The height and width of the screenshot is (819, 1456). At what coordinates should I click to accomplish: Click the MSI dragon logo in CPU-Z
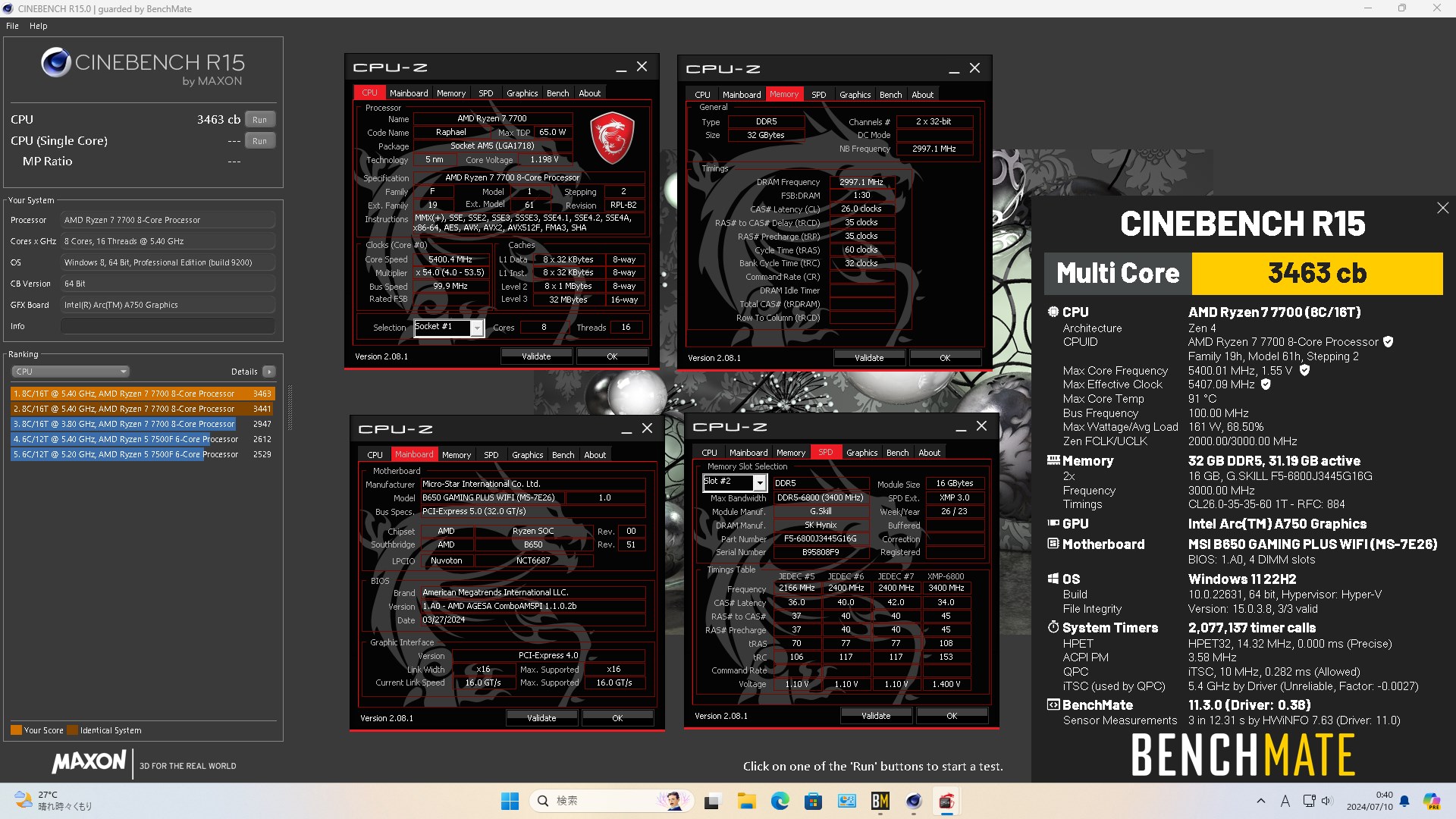tap(611, 138)
